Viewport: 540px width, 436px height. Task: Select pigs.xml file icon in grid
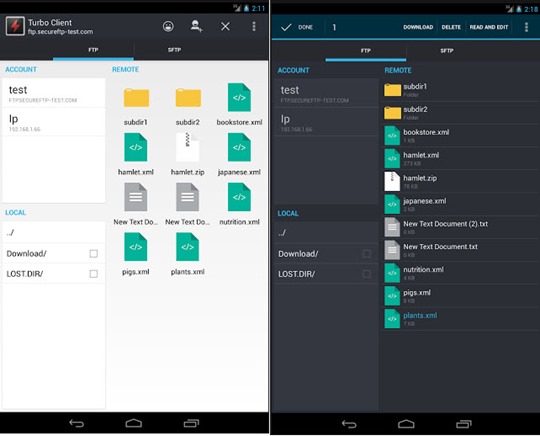point(136,247)
